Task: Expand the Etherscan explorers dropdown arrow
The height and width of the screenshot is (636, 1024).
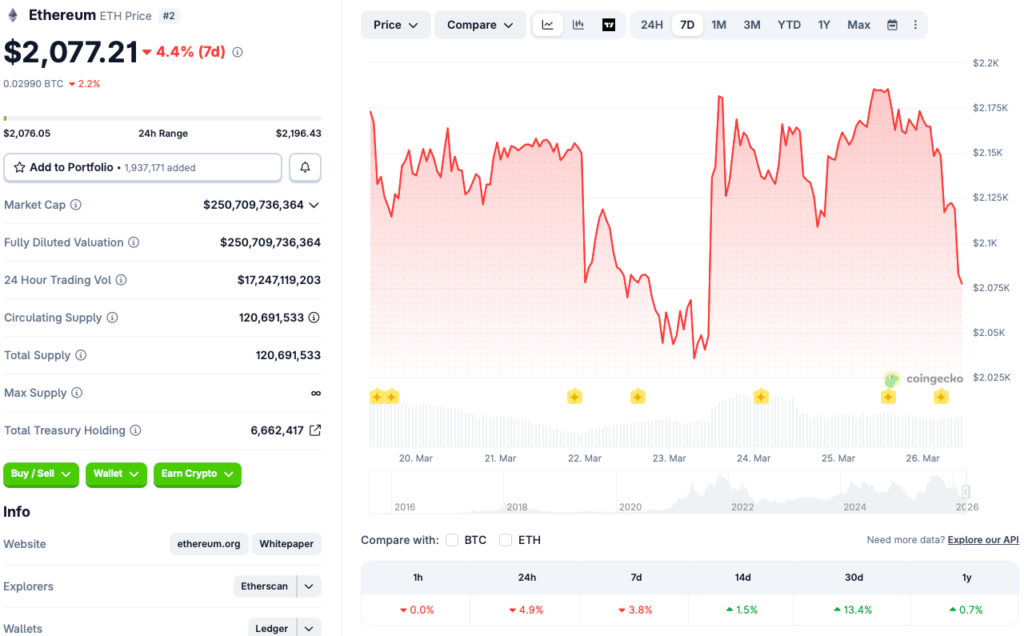Action: coord(309,586)
